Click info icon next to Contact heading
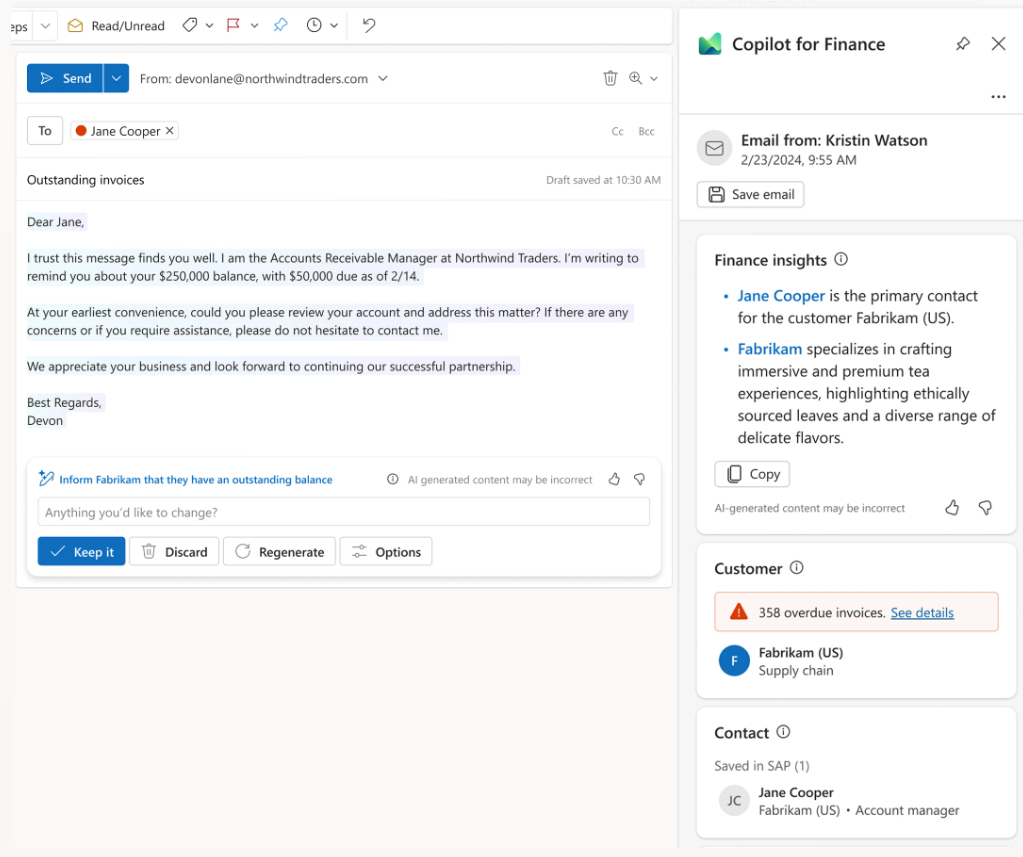The image size is (1023, 857). click(784, 732)
